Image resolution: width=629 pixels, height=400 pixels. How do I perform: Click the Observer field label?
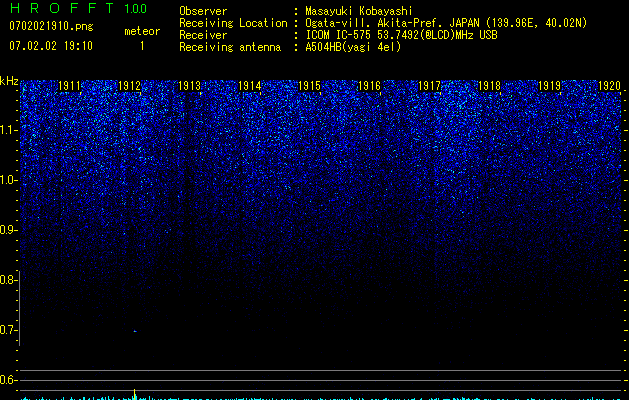(203, 11)
